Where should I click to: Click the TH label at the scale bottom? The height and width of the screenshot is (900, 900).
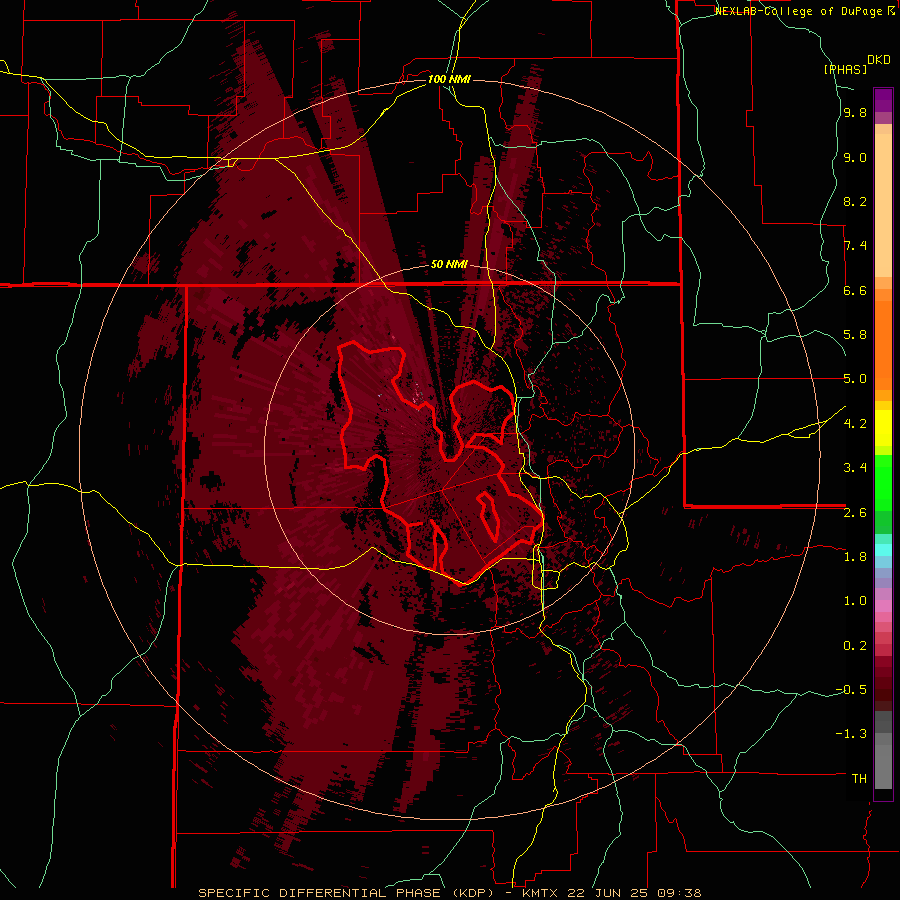pyautogui.click(x=859, y=778)
